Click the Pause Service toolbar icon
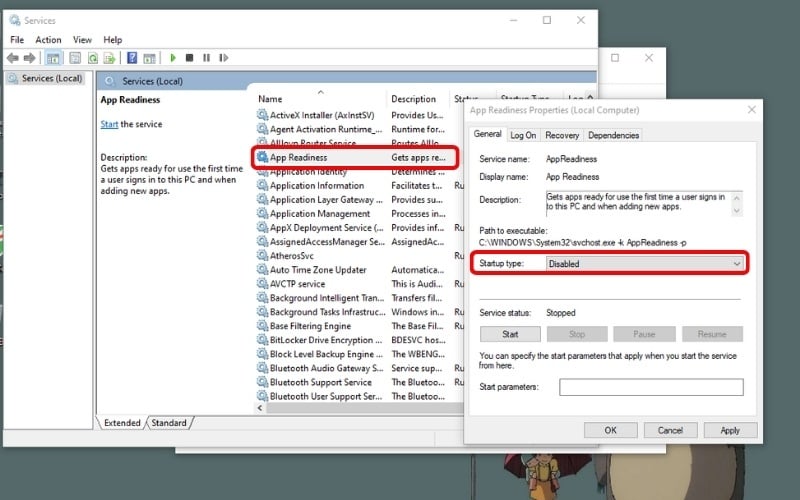This screenshot has width=800, height=500. (x=206, y=58)
